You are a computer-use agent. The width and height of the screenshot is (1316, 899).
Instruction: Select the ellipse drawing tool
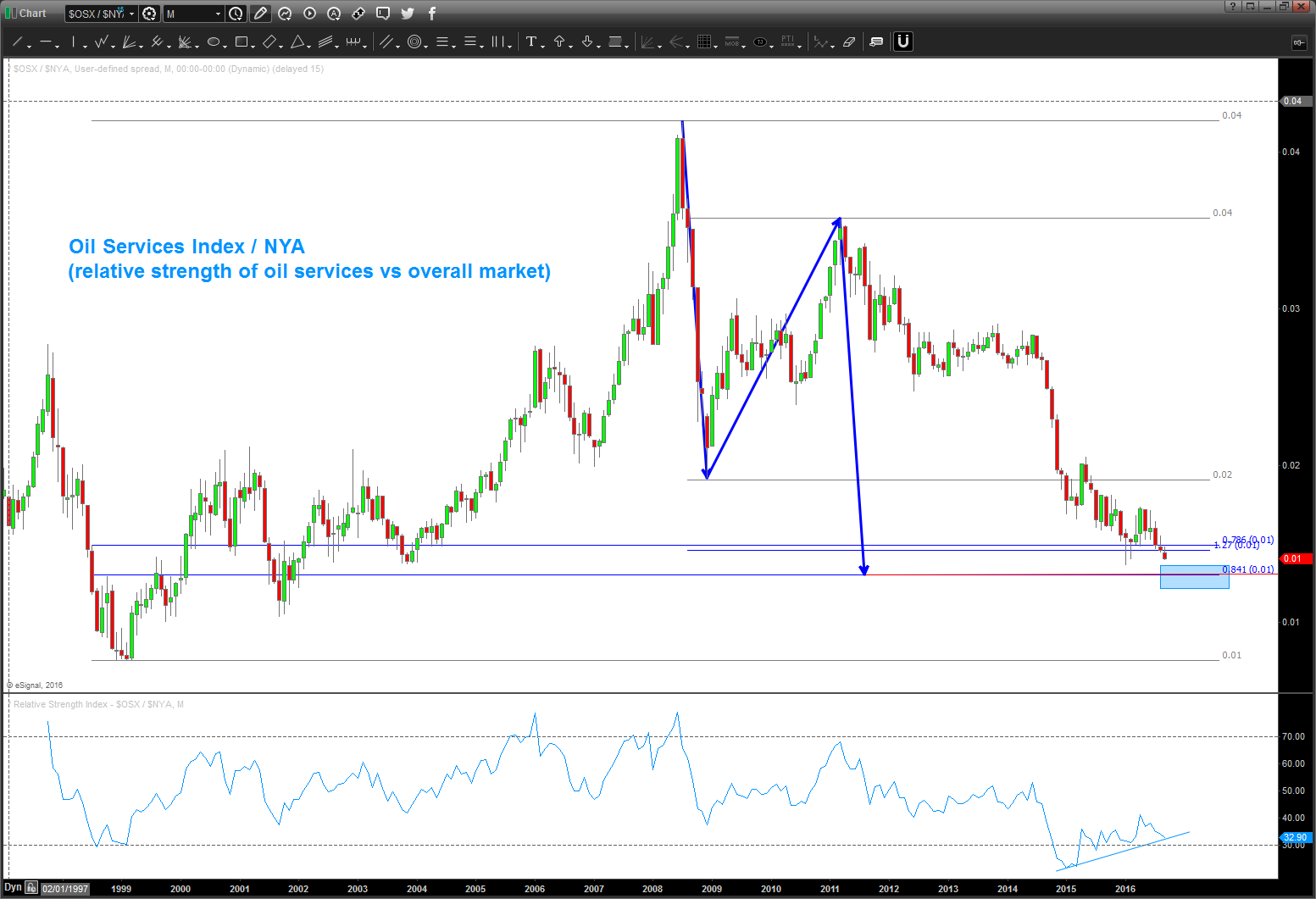tap(214, 42)
